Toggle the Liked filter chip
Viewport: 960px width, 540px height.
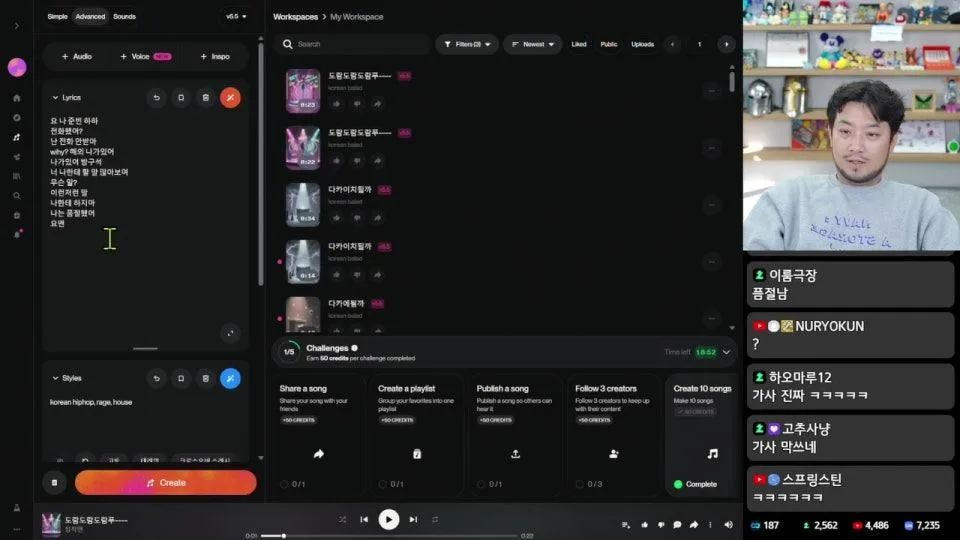coord(579,44)
